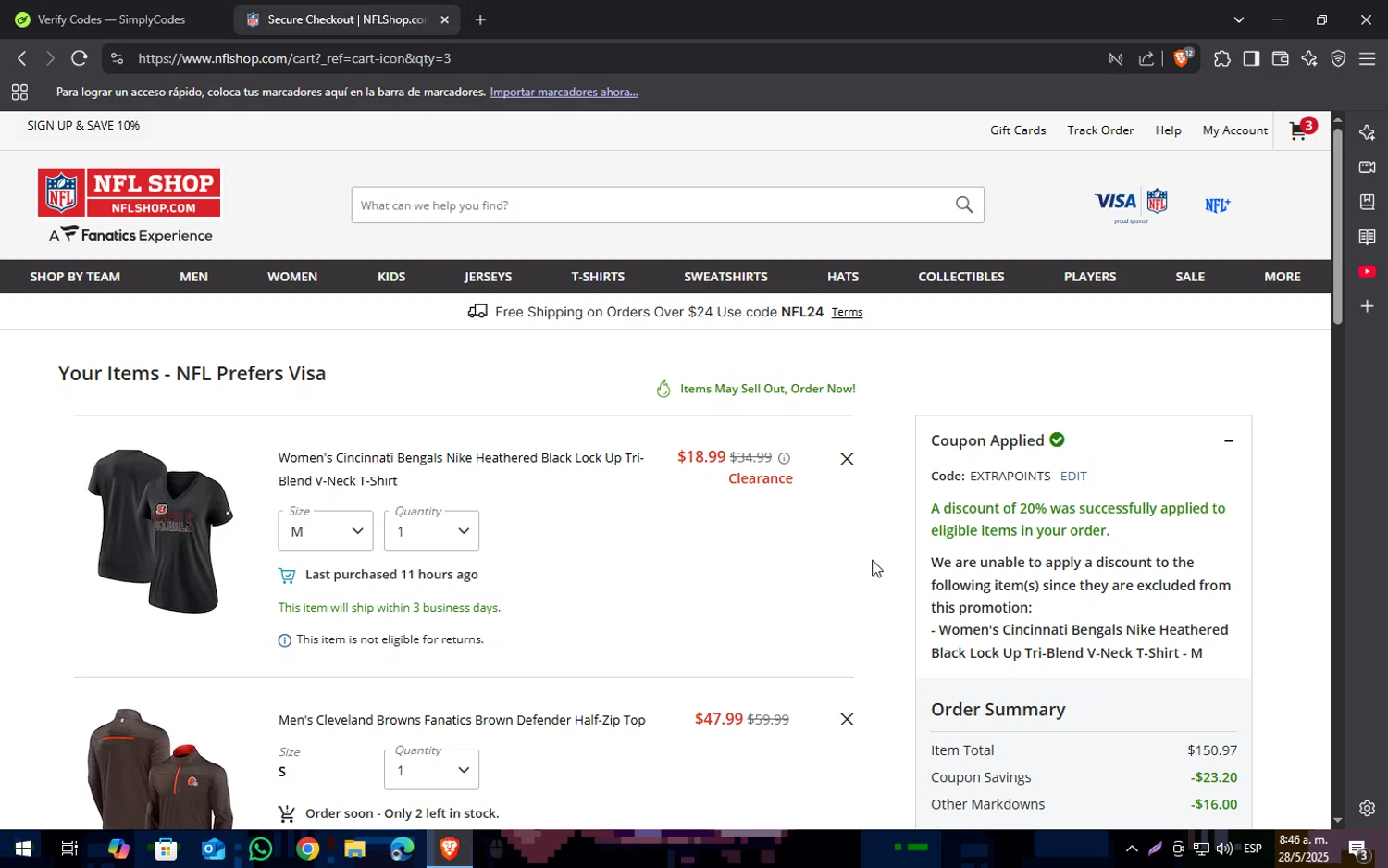This screenshot has height=868, width=1388.
Task: Open WhatsApp from the taskbar
Action: pyautogui.click(x=261, y=849)
